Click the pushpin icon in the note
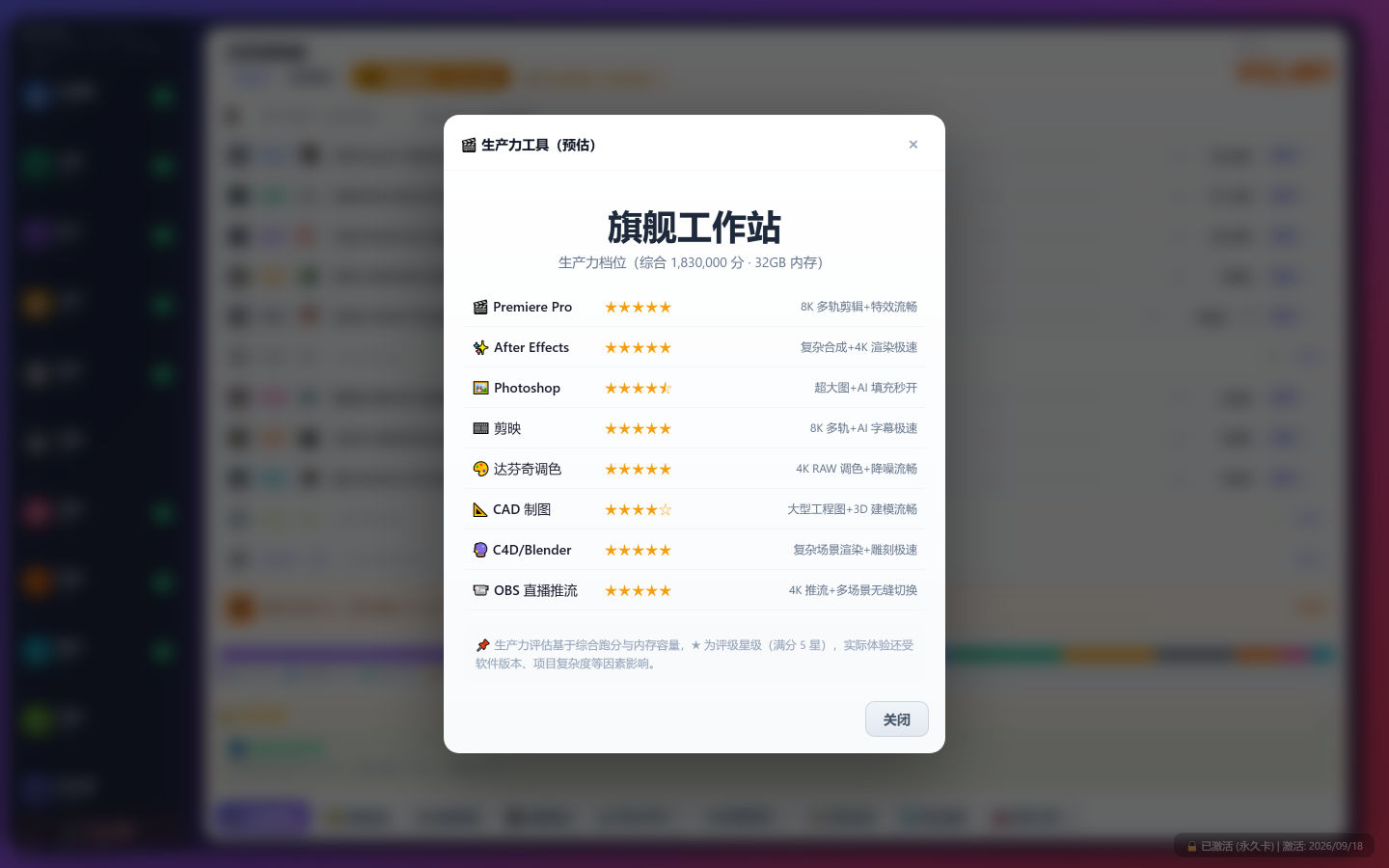Image resolution: width=1389 pixels, height=868 pixels. [482, 645]
